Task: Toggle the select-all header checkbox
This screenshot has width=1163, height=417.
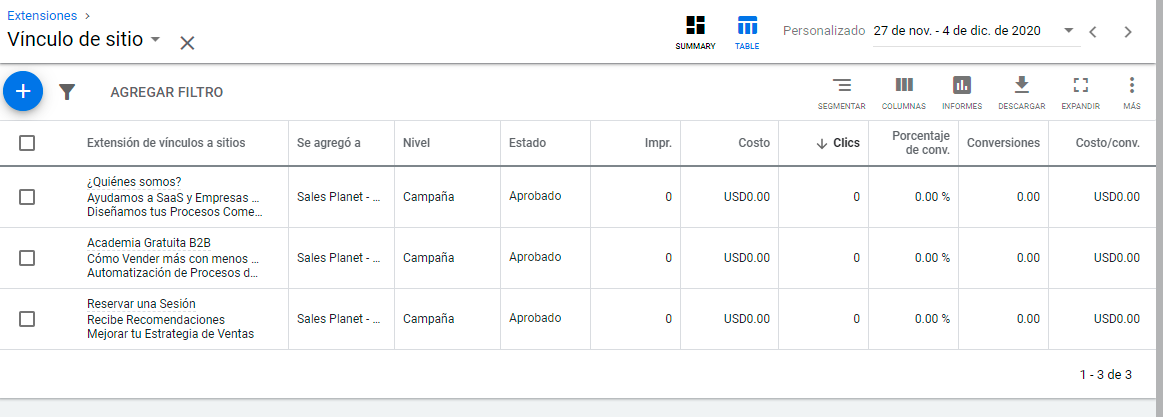Action: (x=27, y=143)
